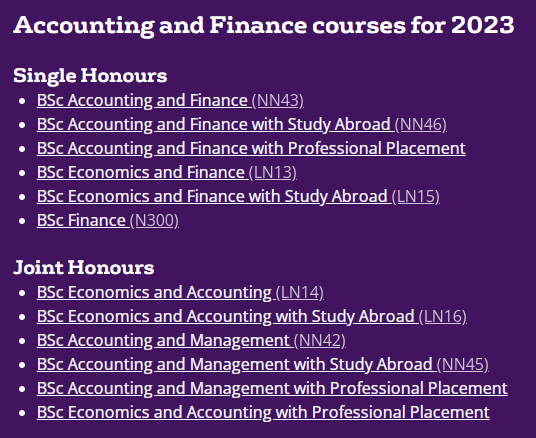Screen dimensions: 536x438
Task: Open BSc Accounting and Management with Study Abroad
Action: [x=263, y=364]
